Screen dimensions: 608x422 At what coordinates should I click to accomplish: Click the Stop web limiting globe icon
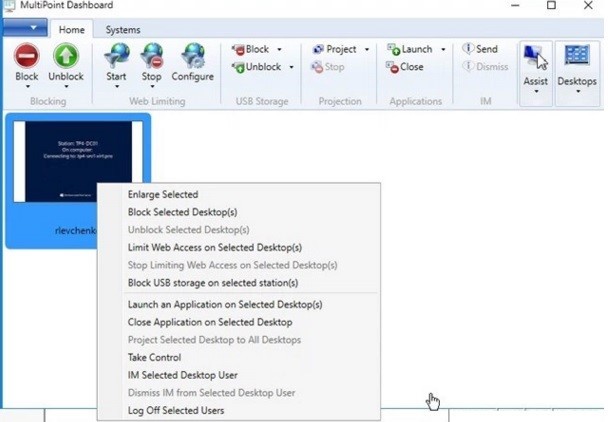point(152,55)
